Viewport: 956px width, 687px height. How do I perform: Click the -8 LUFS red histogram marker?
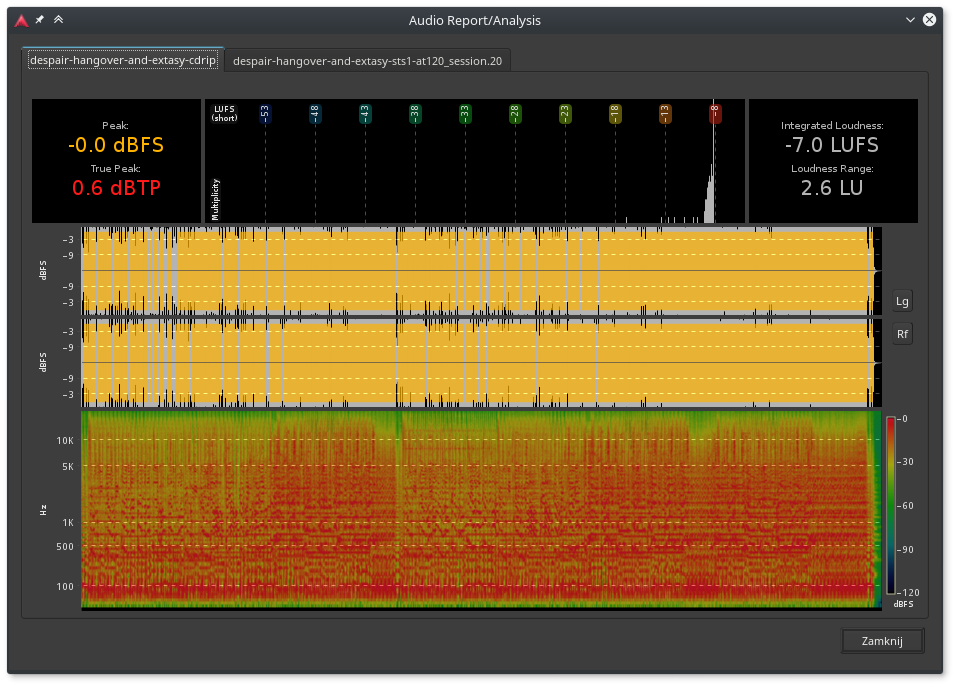click(714, 114)
